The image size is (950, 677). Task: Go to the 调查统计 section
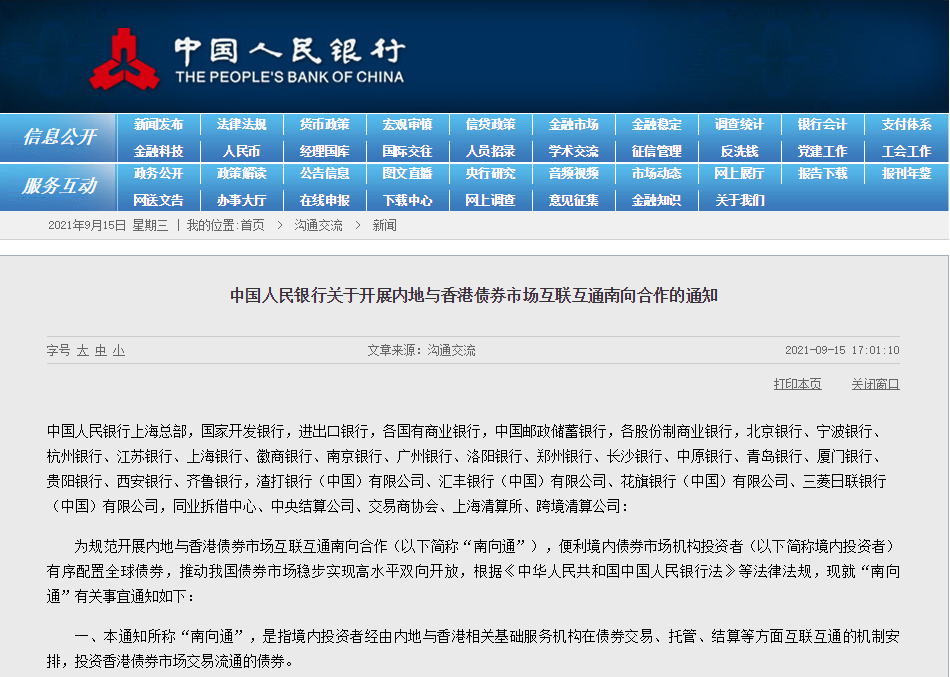739,125
